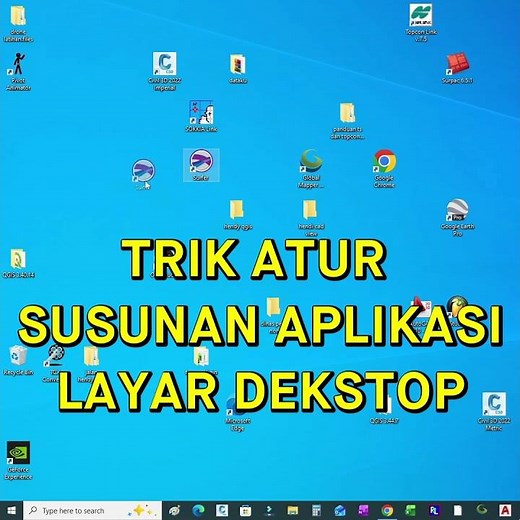Select the Civil 3D 2022 Metric shortcut

[x=494, y=412]
